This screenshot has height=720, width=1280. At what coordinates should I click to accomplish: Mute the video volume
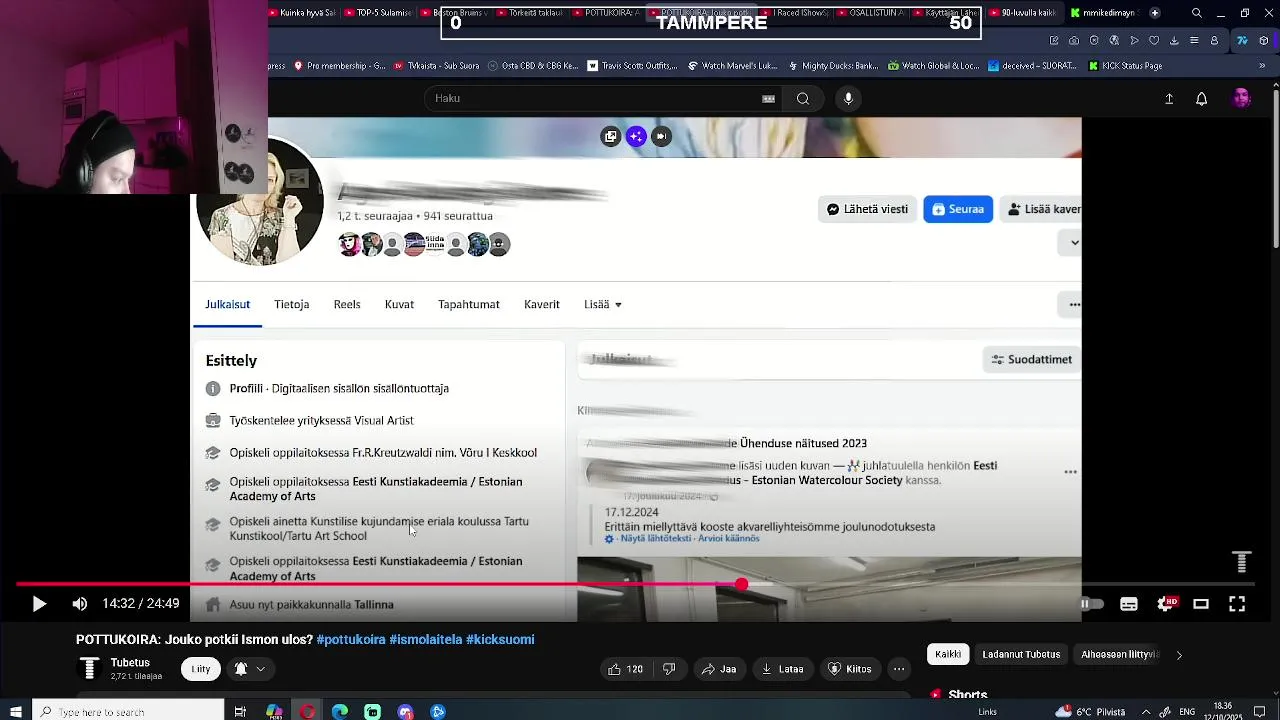click(80, 604)
